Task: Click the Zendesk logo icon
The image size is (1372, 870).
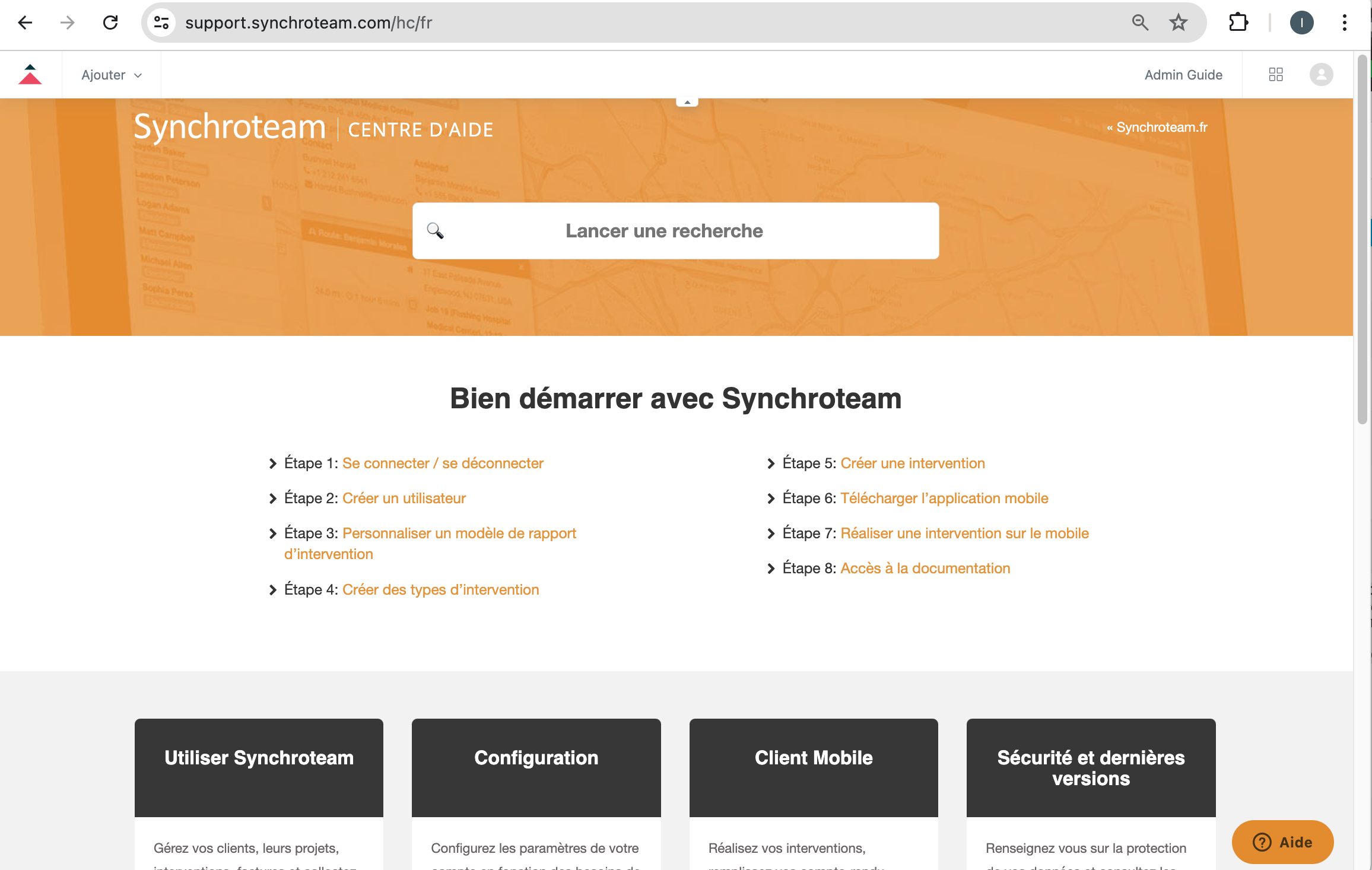Action: tap(30, 75)
